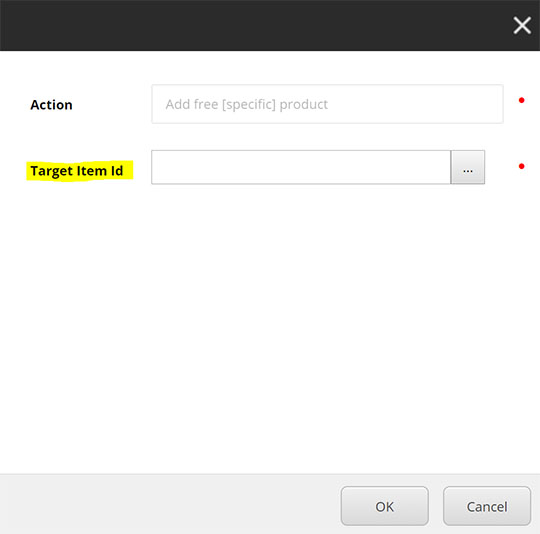
Task: Click the highlighted Target Item Id label
Action: [x=77, y=171]
